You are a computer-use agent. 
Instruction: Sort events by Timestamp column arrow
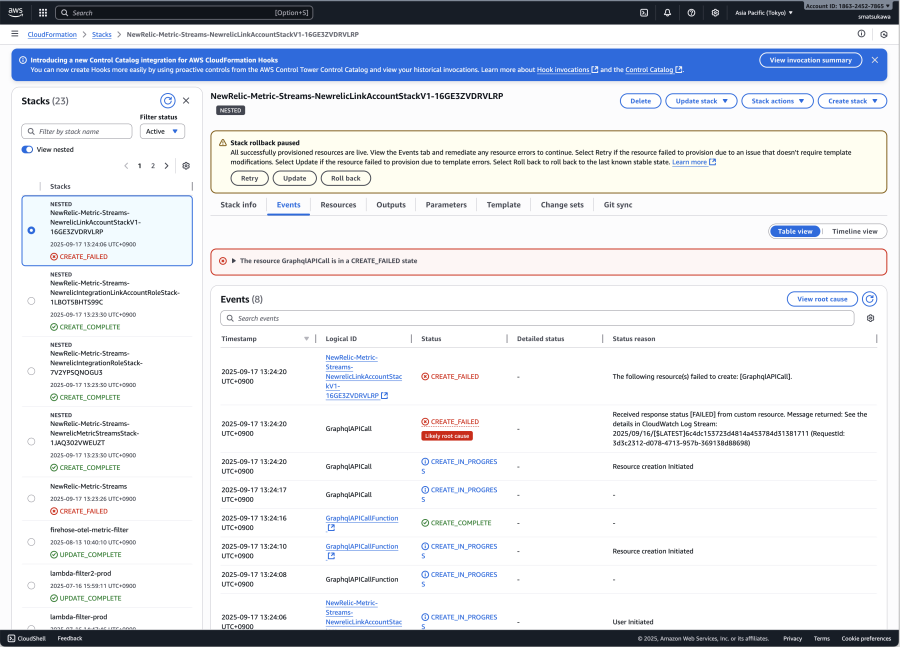click(x=306, y=339)
